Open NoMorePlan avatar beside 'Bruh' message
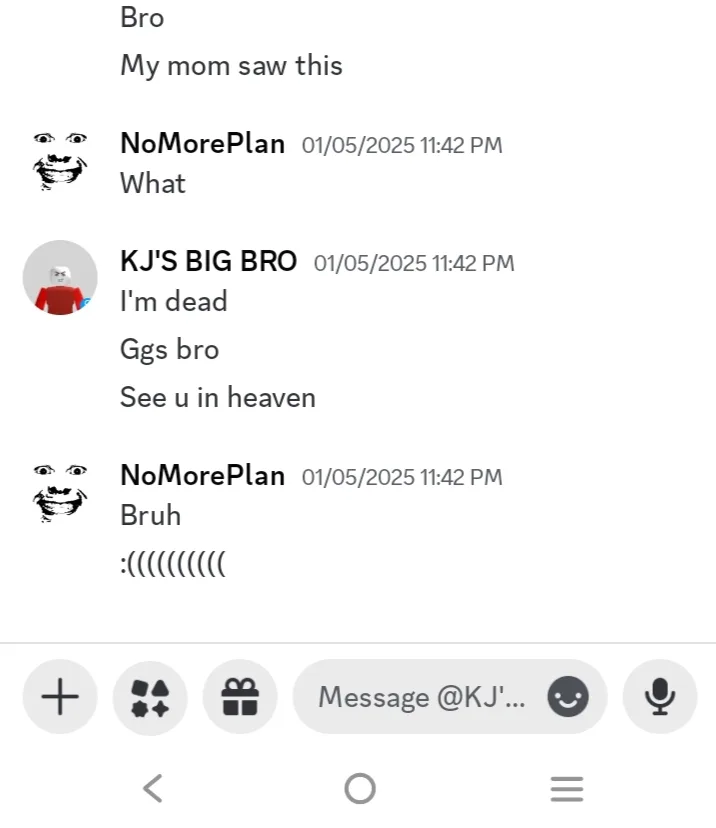This screenshot has height=828, width=716. (60, 493)
